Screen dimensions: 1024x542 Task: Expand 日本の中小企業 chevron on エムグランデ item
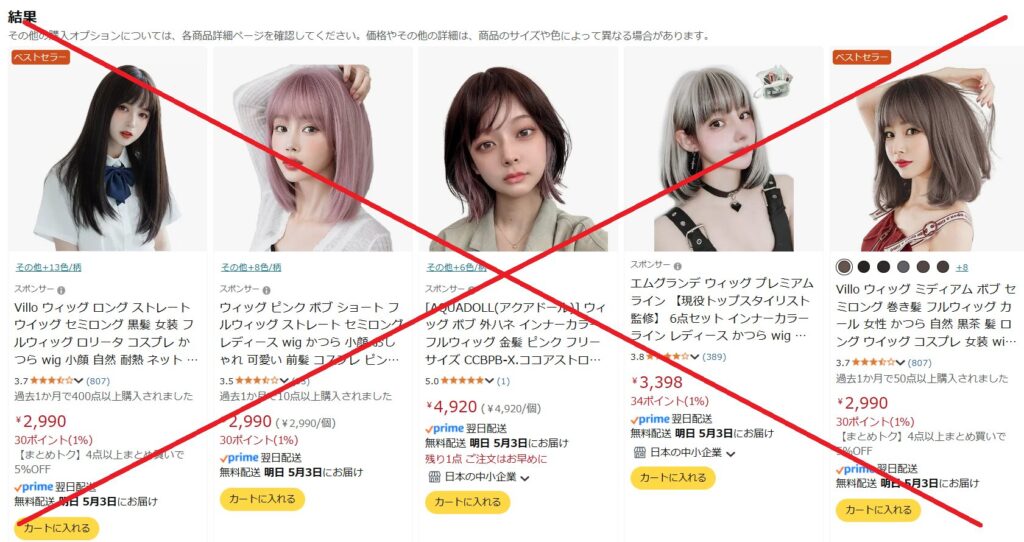click(x=730, y=453)
